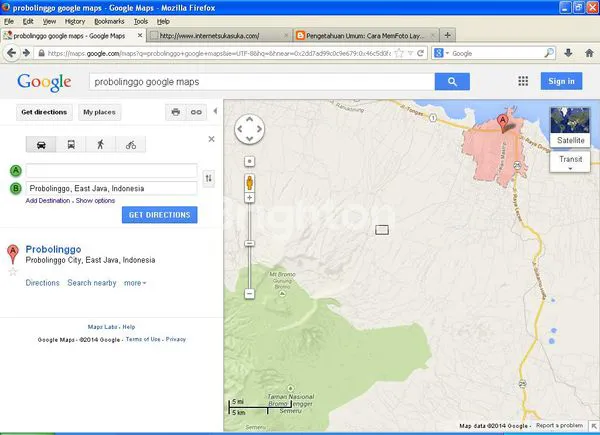Select the walking travel mode
Viewport: 600px width, 435px height.
point(100,144)
